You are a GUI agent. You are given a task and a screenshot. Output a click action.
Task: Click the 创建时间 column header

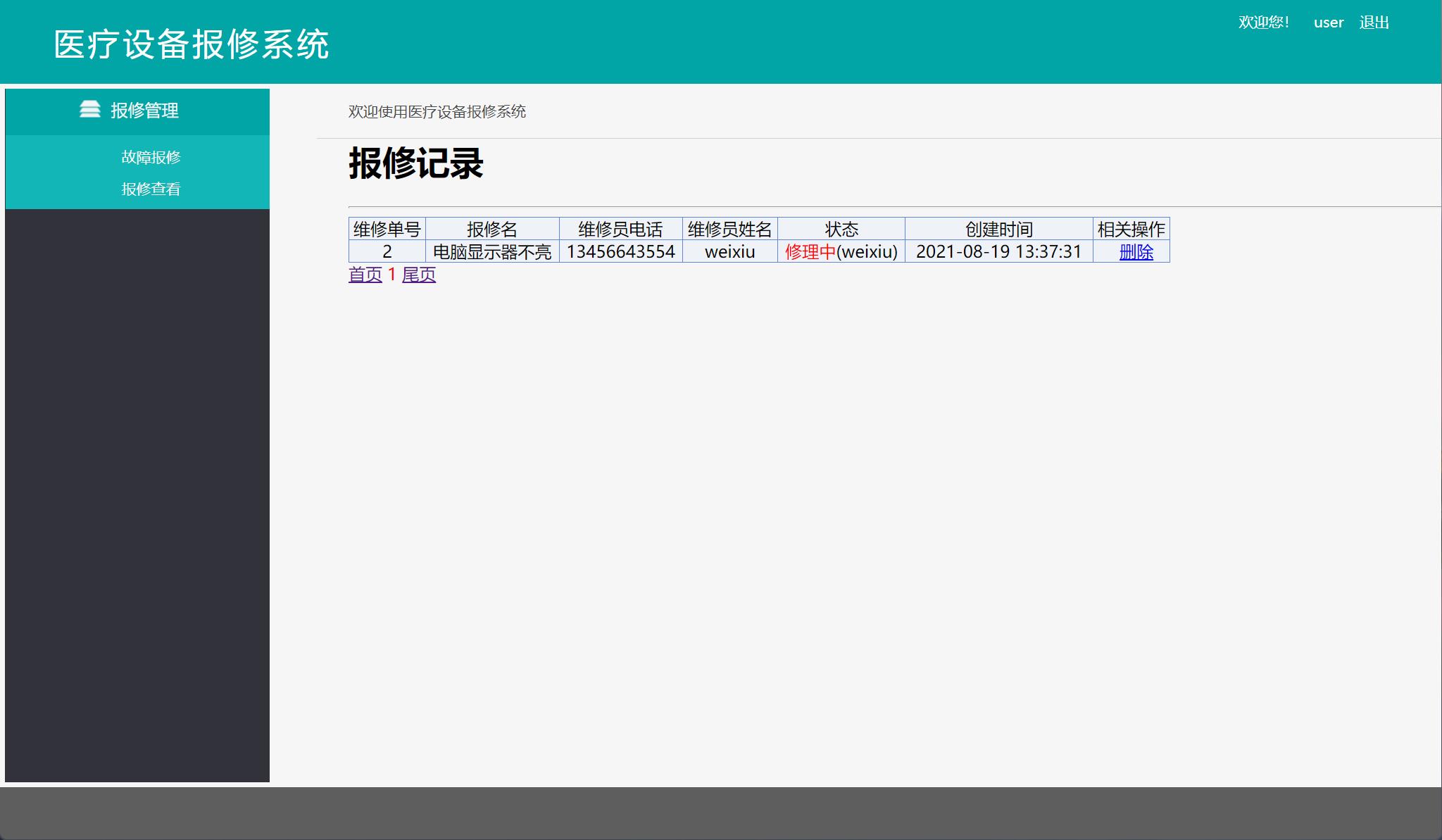tap(998, 228)
